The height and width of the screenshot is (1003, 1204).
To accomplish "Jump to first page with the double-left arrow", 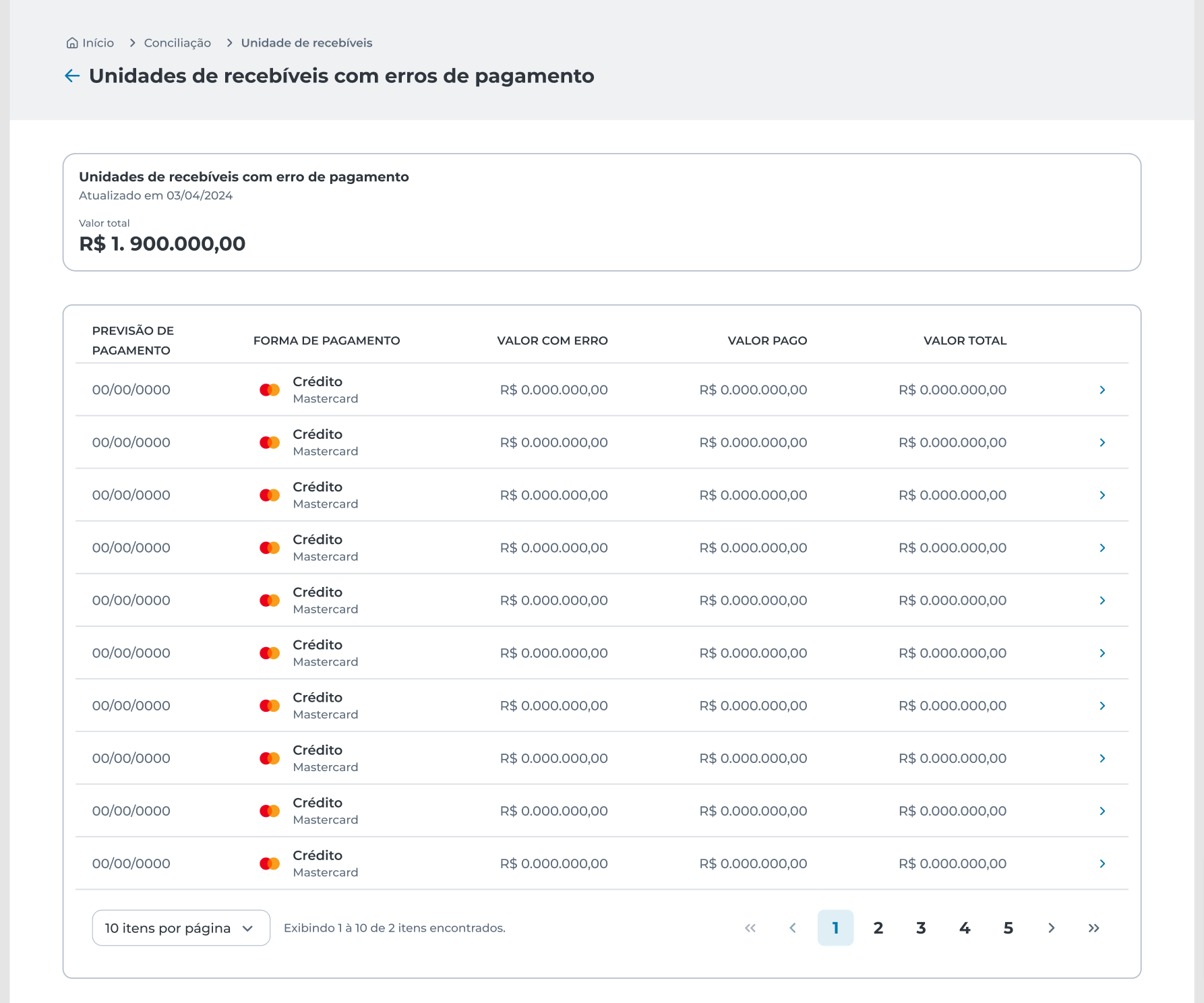I will tap(750, 928).
